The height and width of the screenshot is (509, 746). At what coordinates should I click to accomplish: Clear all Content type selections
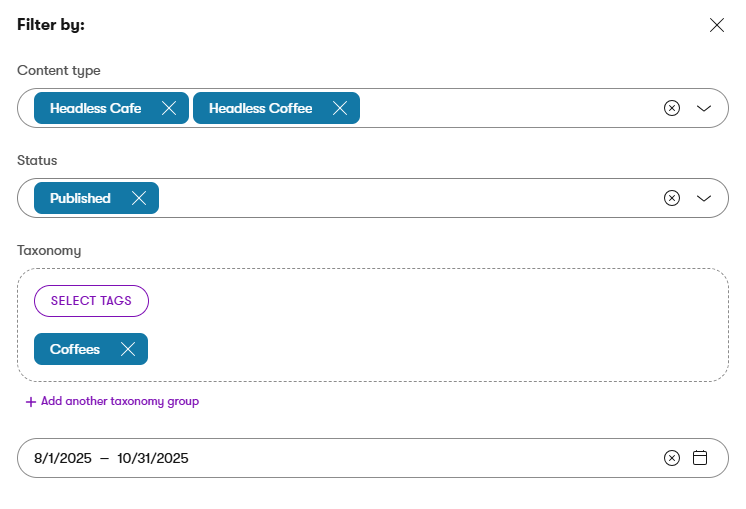point(672,108)
